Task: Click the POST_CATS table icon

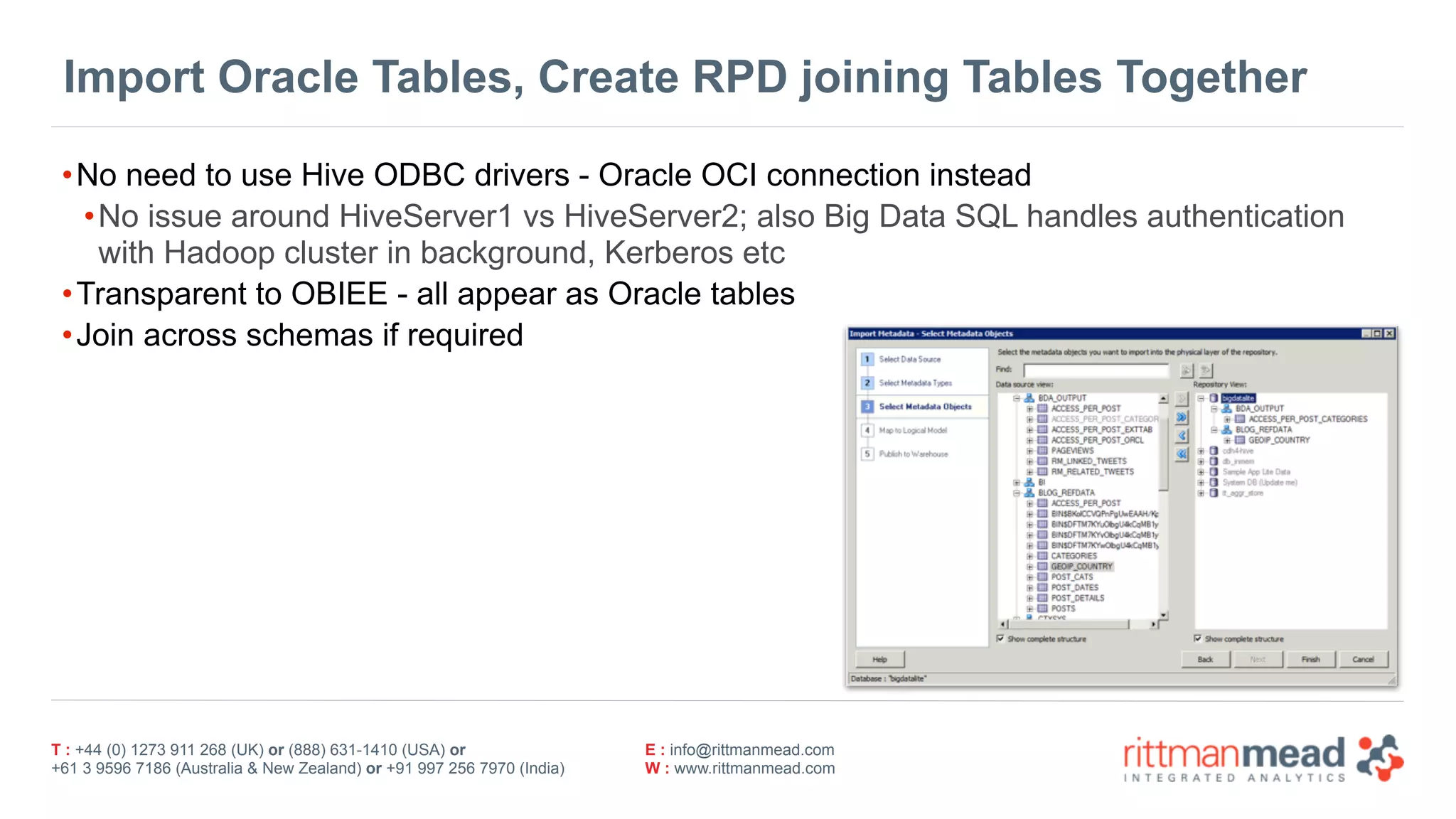Action: (1042, 577)
